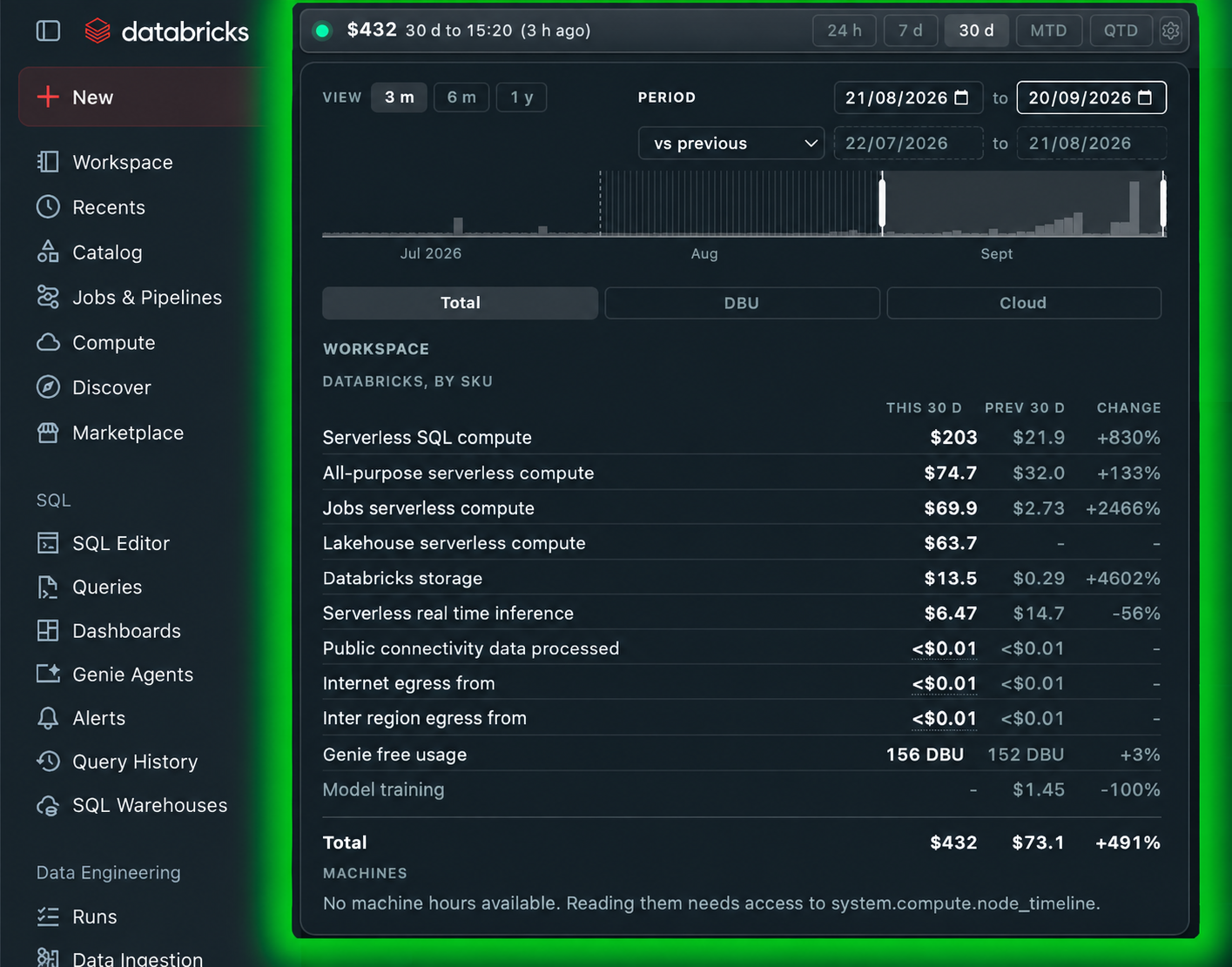Screen dimensions: 1232x967
Task: Open the Marketplace storefront icon
Action: 48,433
